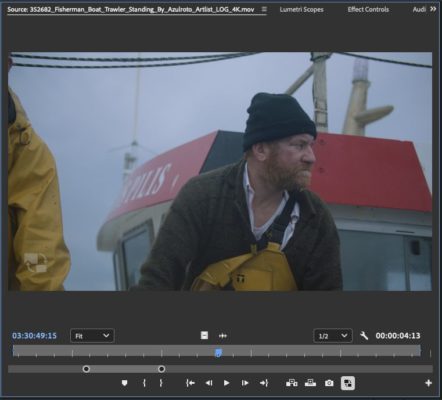Click the Go to In button
442x400 pixels.
click(x=190, y=383)
